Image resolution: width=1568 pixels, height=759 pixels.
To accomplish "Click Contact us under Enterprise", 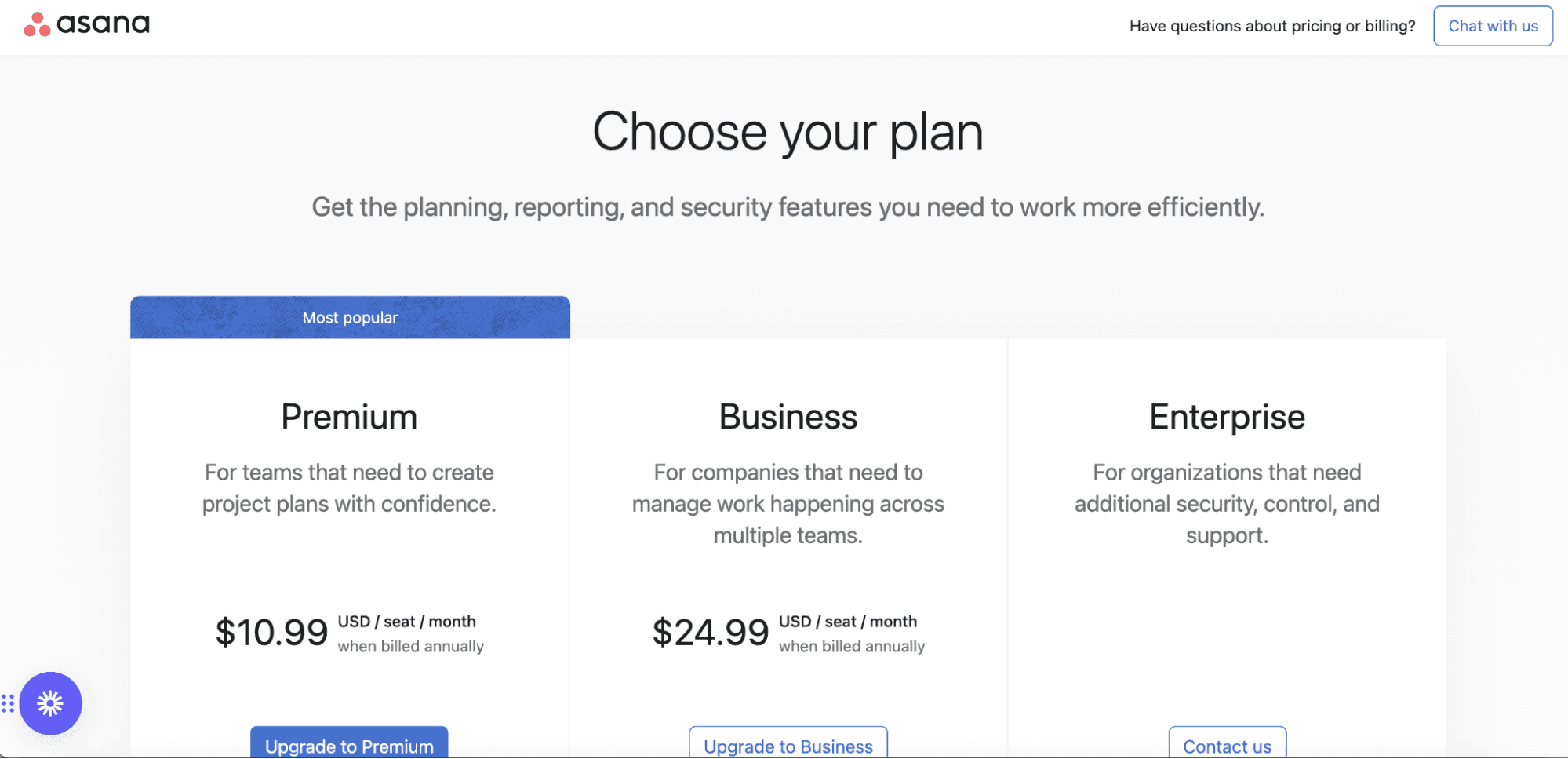I will tap(1227, 746).
